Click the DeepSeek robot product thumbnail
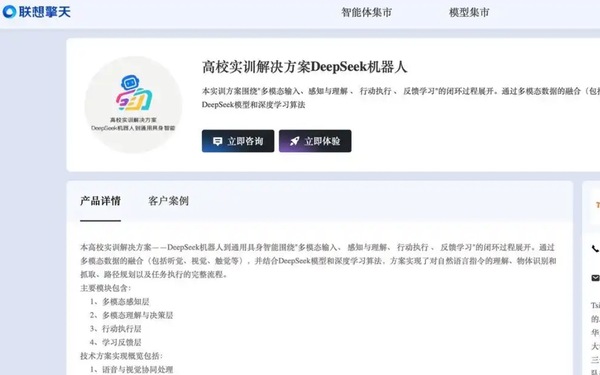This screenshot has width=600, height=375. [133, 104]
